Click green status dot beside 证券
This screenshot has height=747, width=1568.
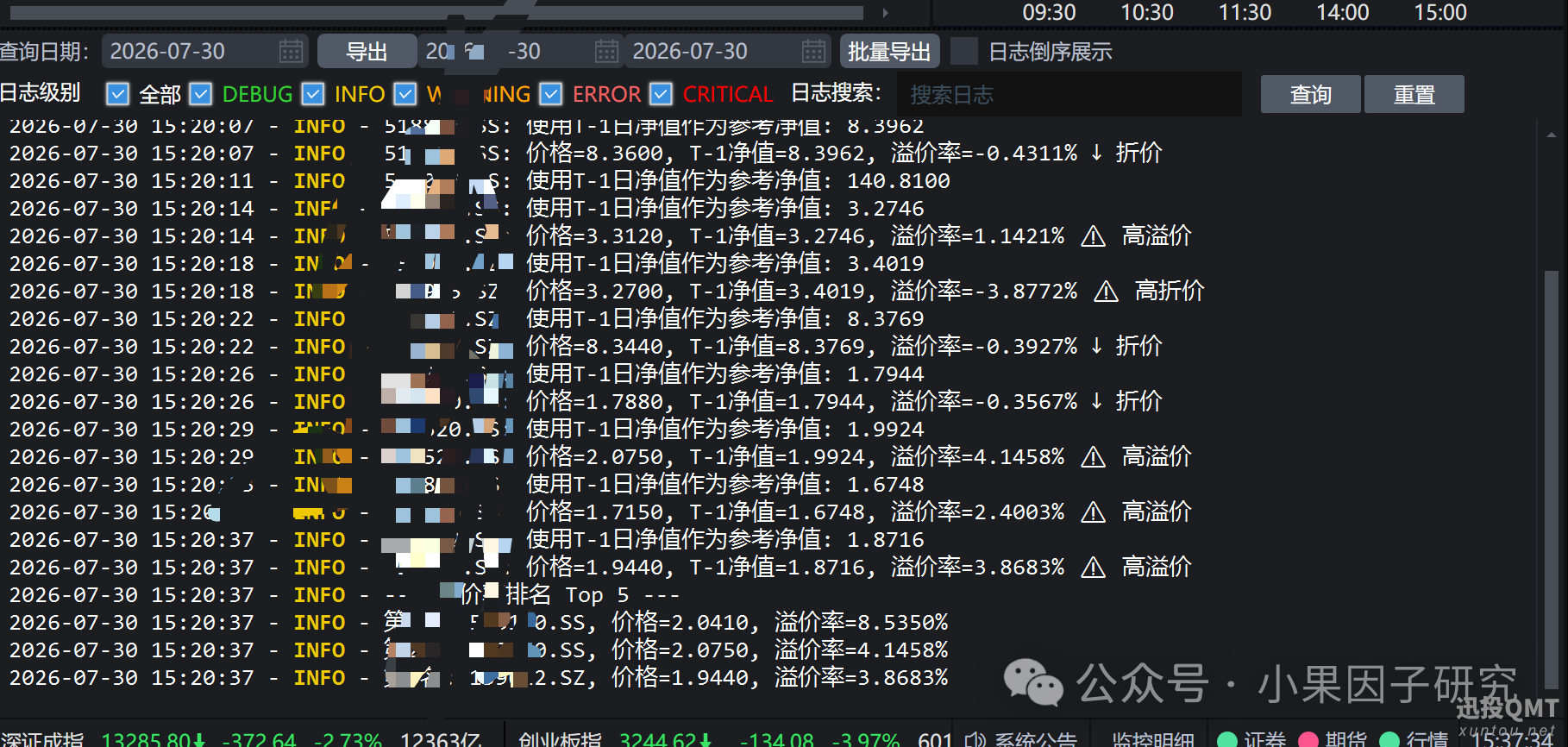[x=1226, y=739]
